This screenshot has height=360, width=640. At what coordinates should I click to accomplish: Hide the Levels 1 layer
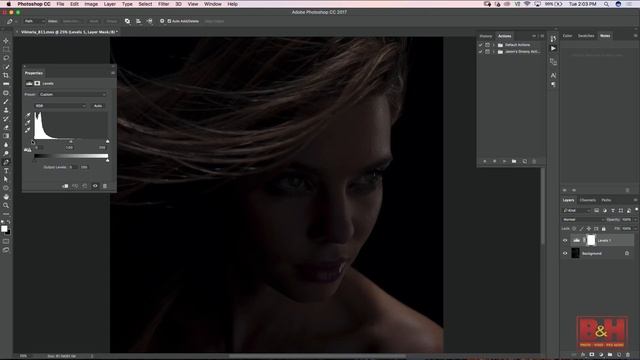pyautogui.click(x=565, y=240)
